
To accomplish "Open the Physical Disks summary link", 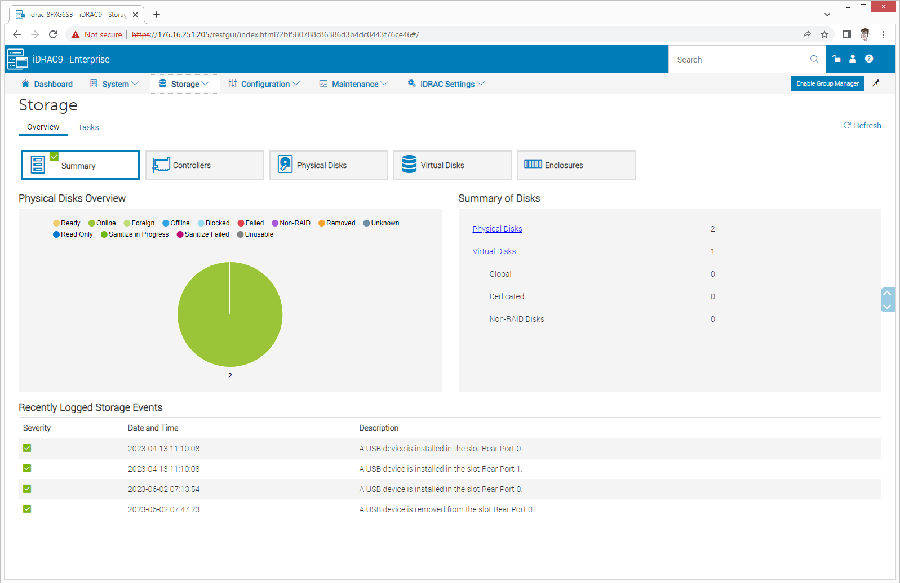I will click(x=497, y=229).
